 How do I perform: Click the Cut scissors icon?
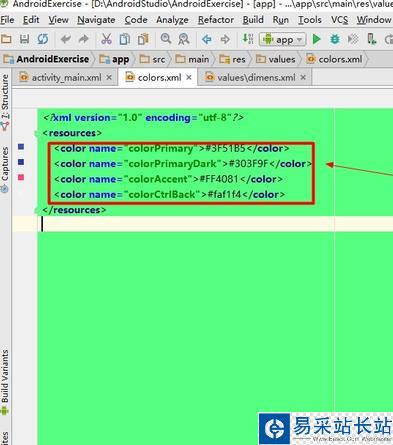click(x=106, y=39)
